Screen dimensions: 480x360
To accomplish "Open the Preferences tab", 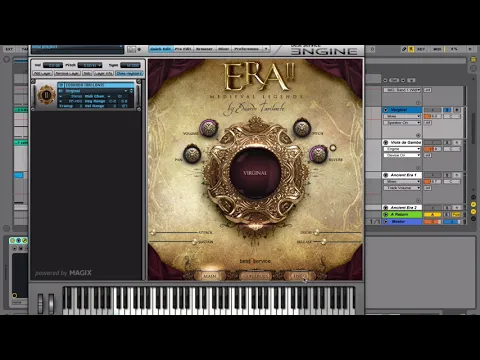I will pyautogui.click(x=246, y=49).
